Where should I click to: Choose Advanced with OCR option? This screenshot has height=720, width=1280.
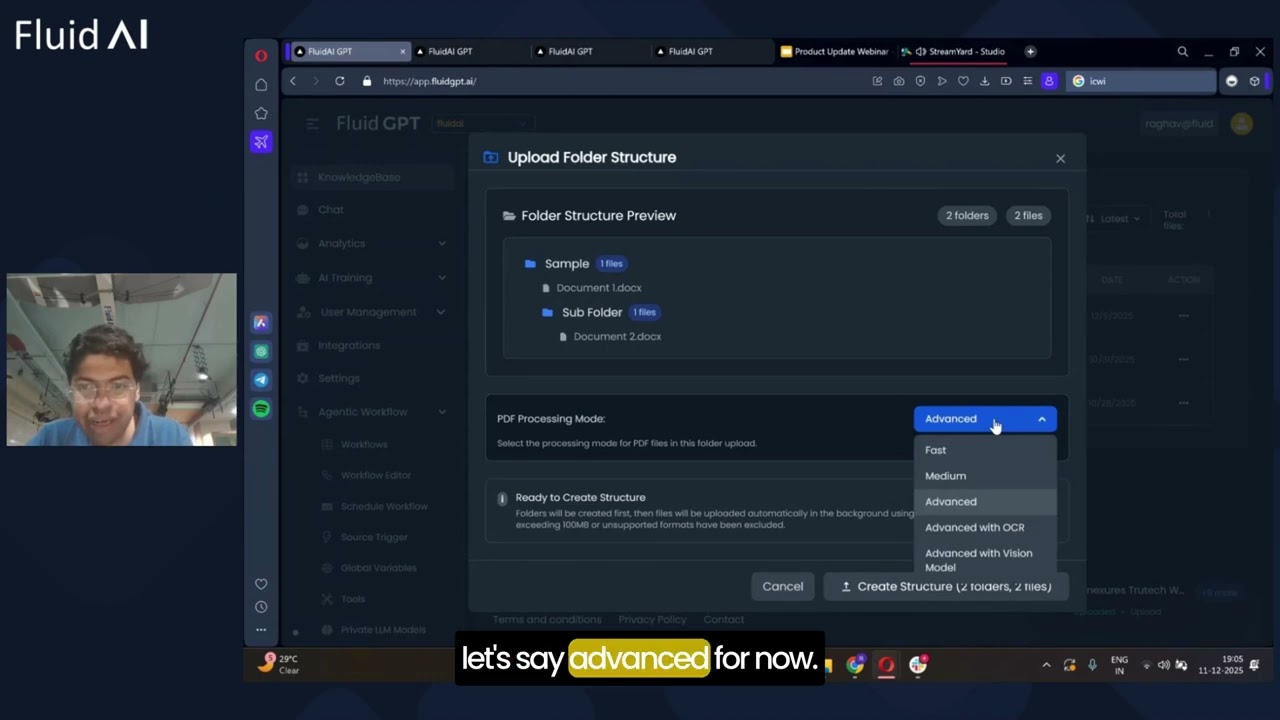(x=985, y=528)
